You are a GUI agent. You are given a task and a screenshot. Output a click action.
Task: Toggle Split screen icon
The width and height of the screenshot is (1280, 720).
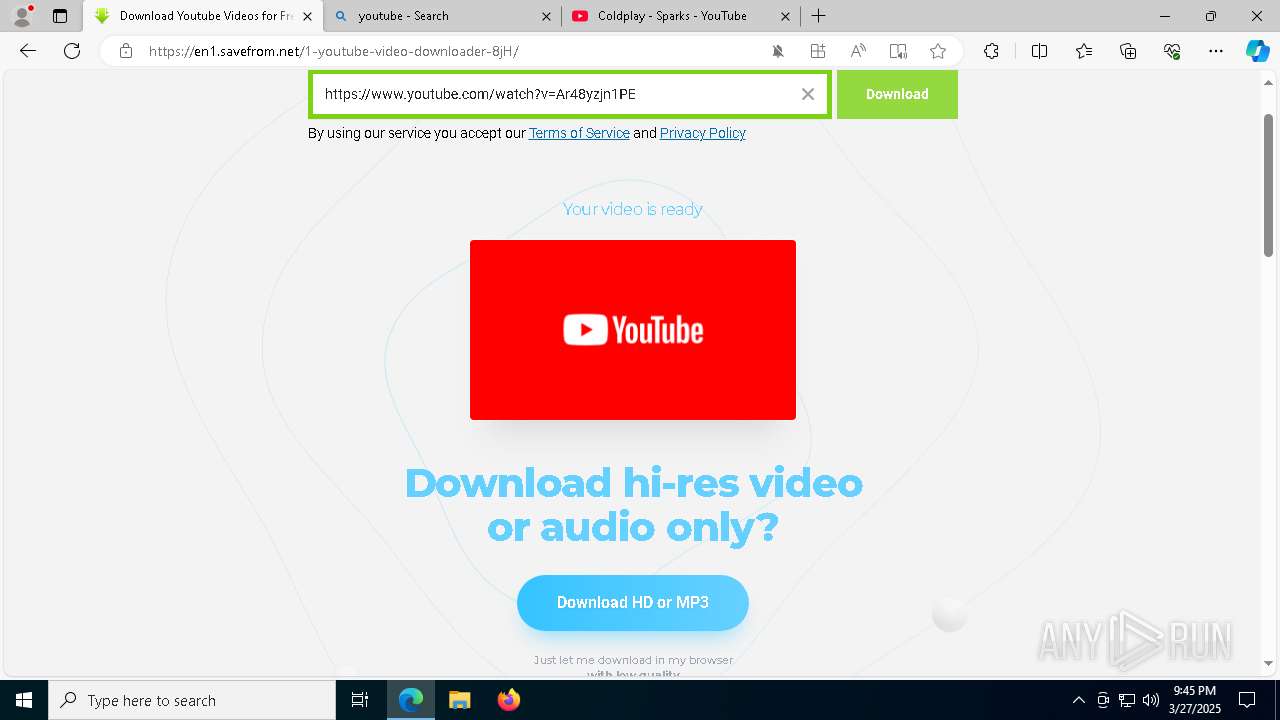(1039, 51)
